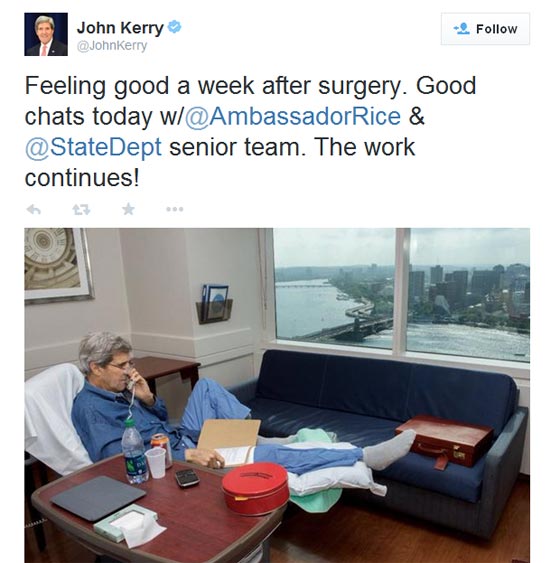Open John Kerry's profile avatar

tap(46, 34)
